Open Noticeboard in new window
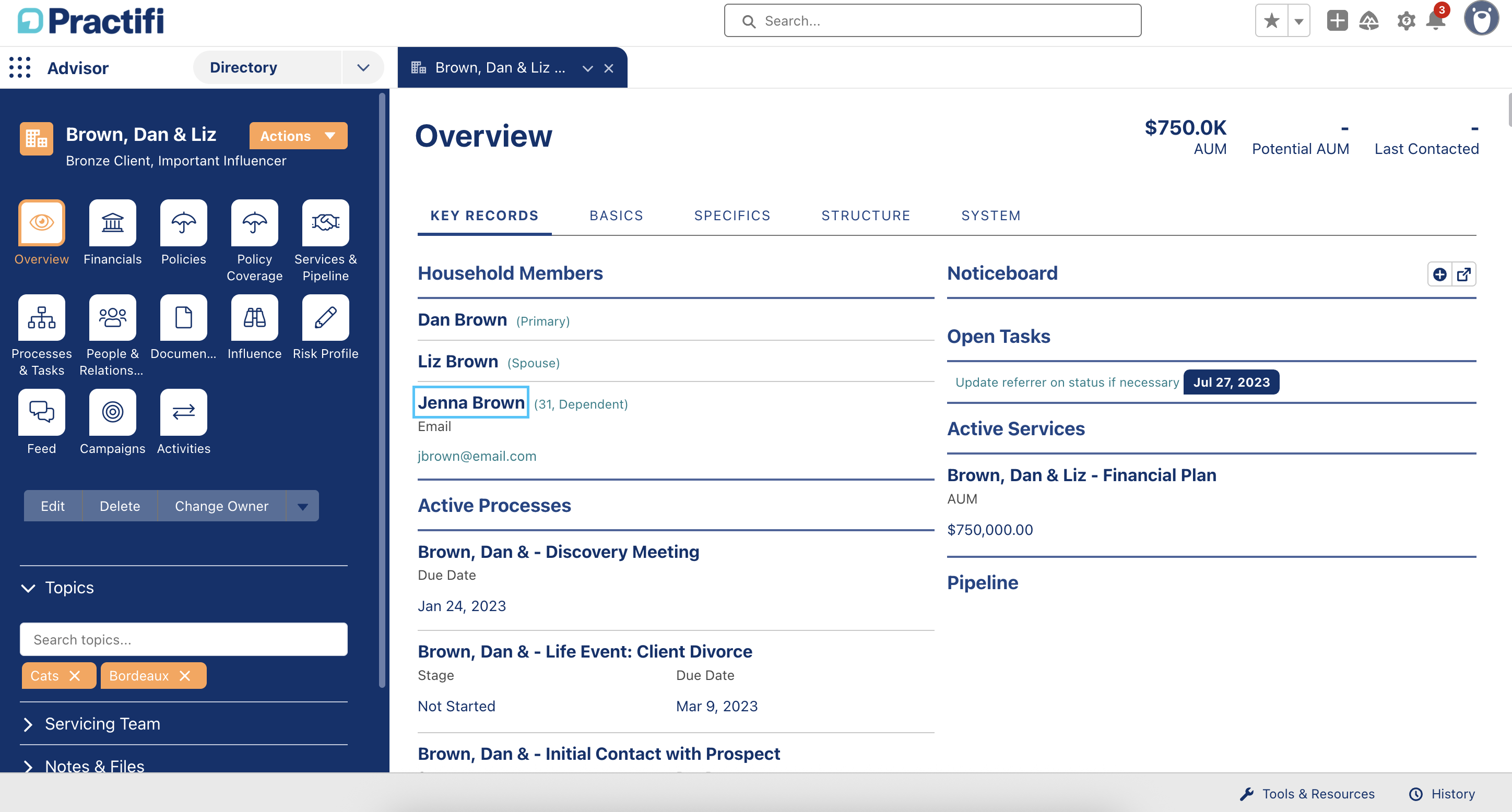Image resolution: width=1512 pixels, height=812 pixels. coord(1464,274)
